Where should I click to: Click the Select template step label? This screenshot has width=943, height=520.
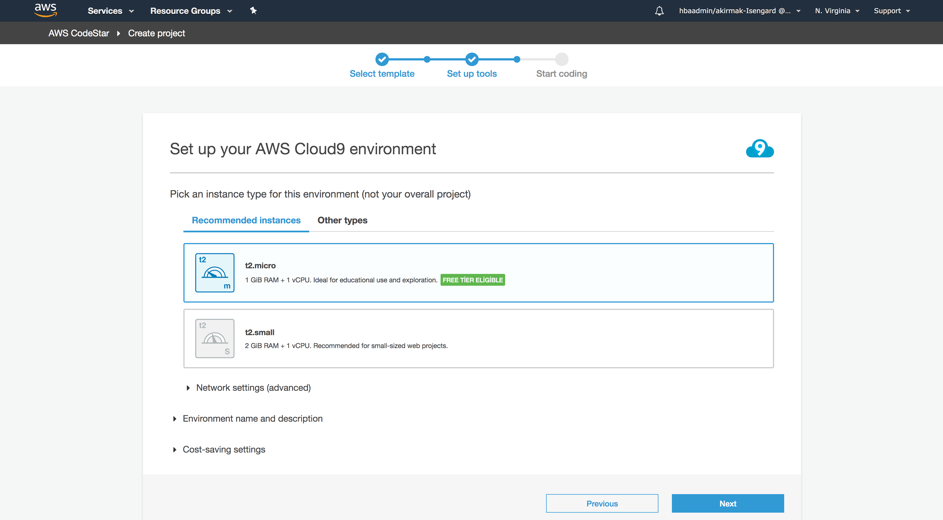(382, 73)
